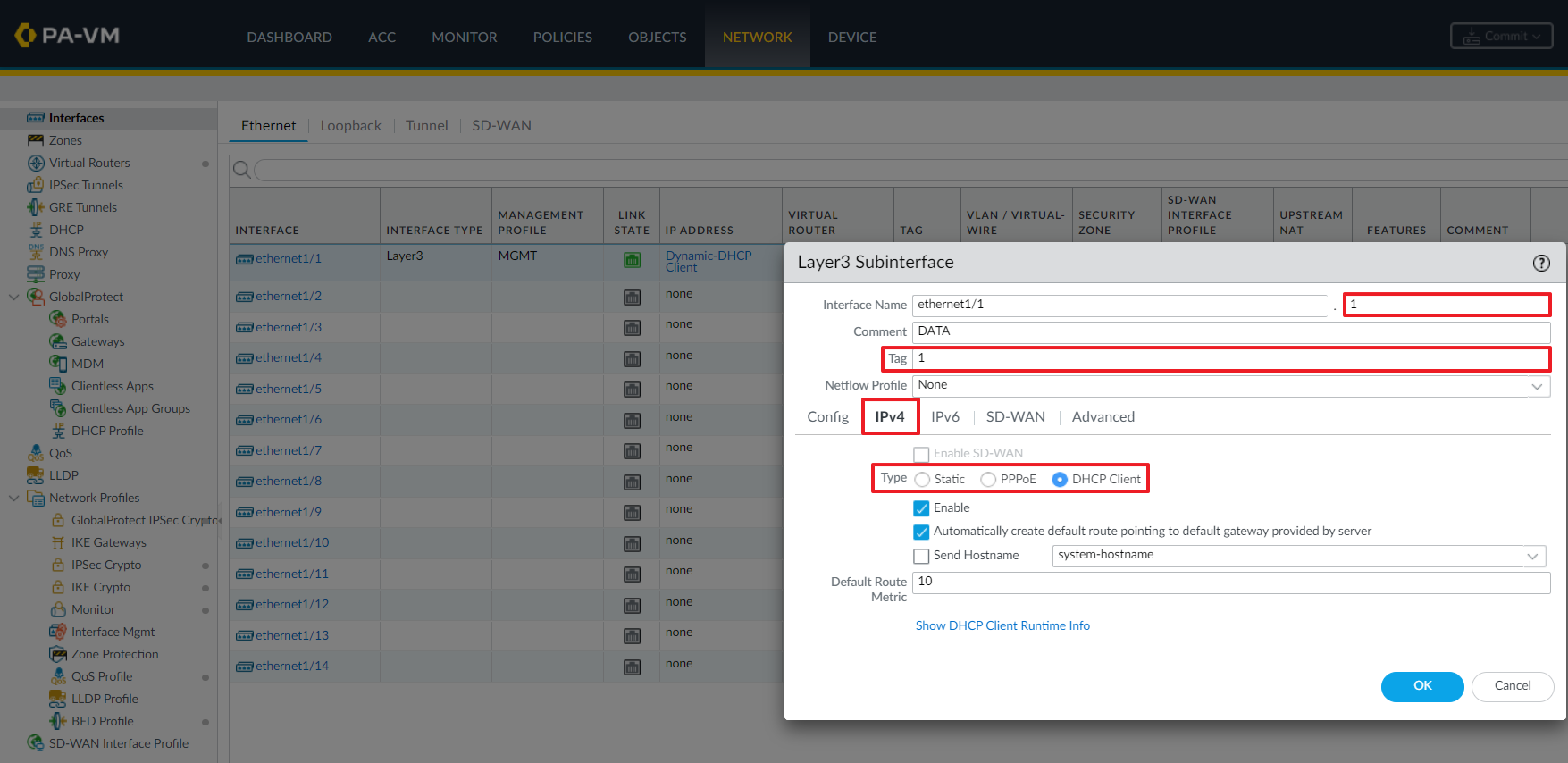Click link state icon for ethernet1/2
The width and height of the screenshot is (1568, 763).
point(632,298)
